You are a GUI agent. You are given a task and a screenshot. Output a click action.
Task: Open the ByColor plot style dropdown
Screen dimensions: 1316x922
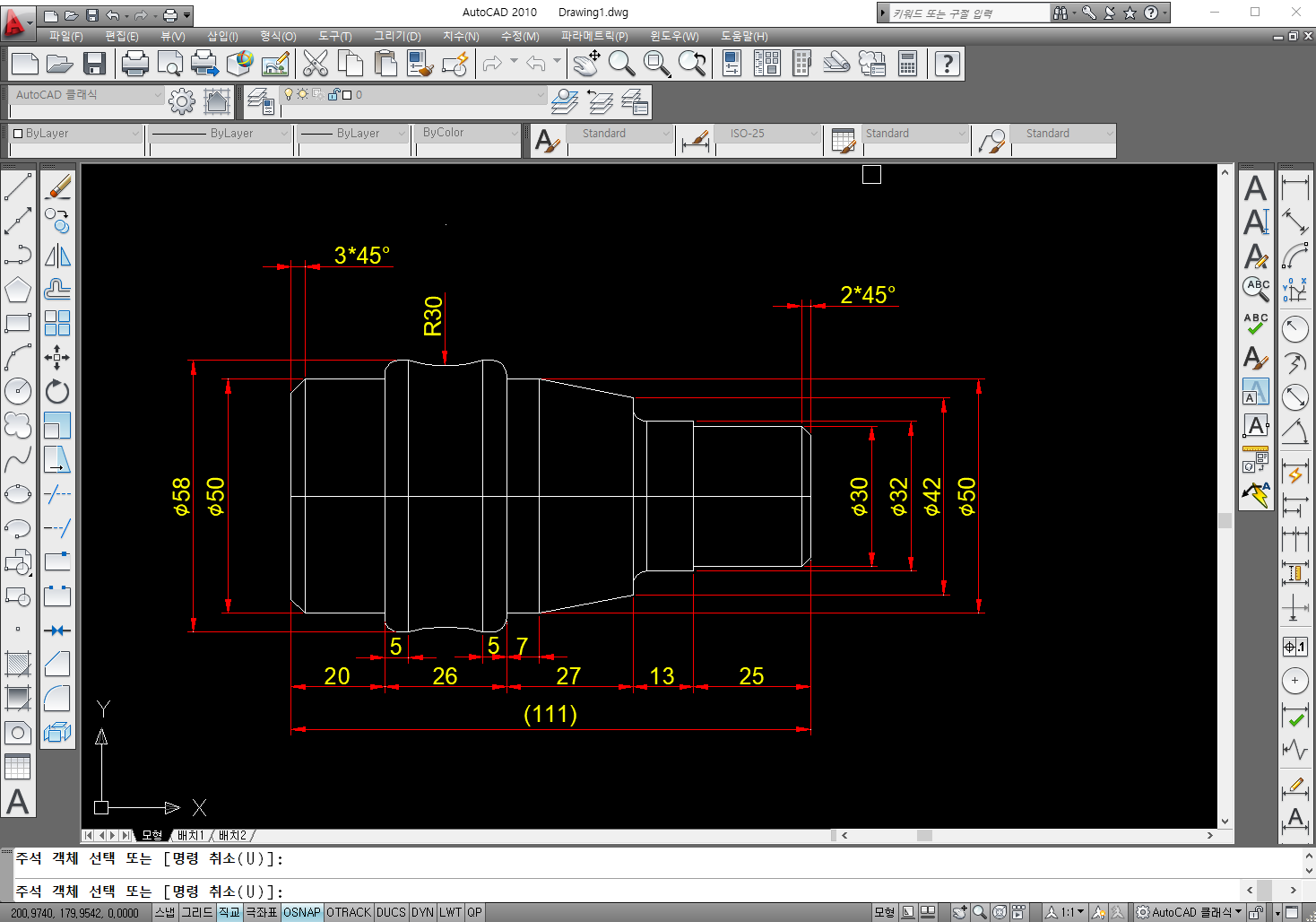[469, 133]
